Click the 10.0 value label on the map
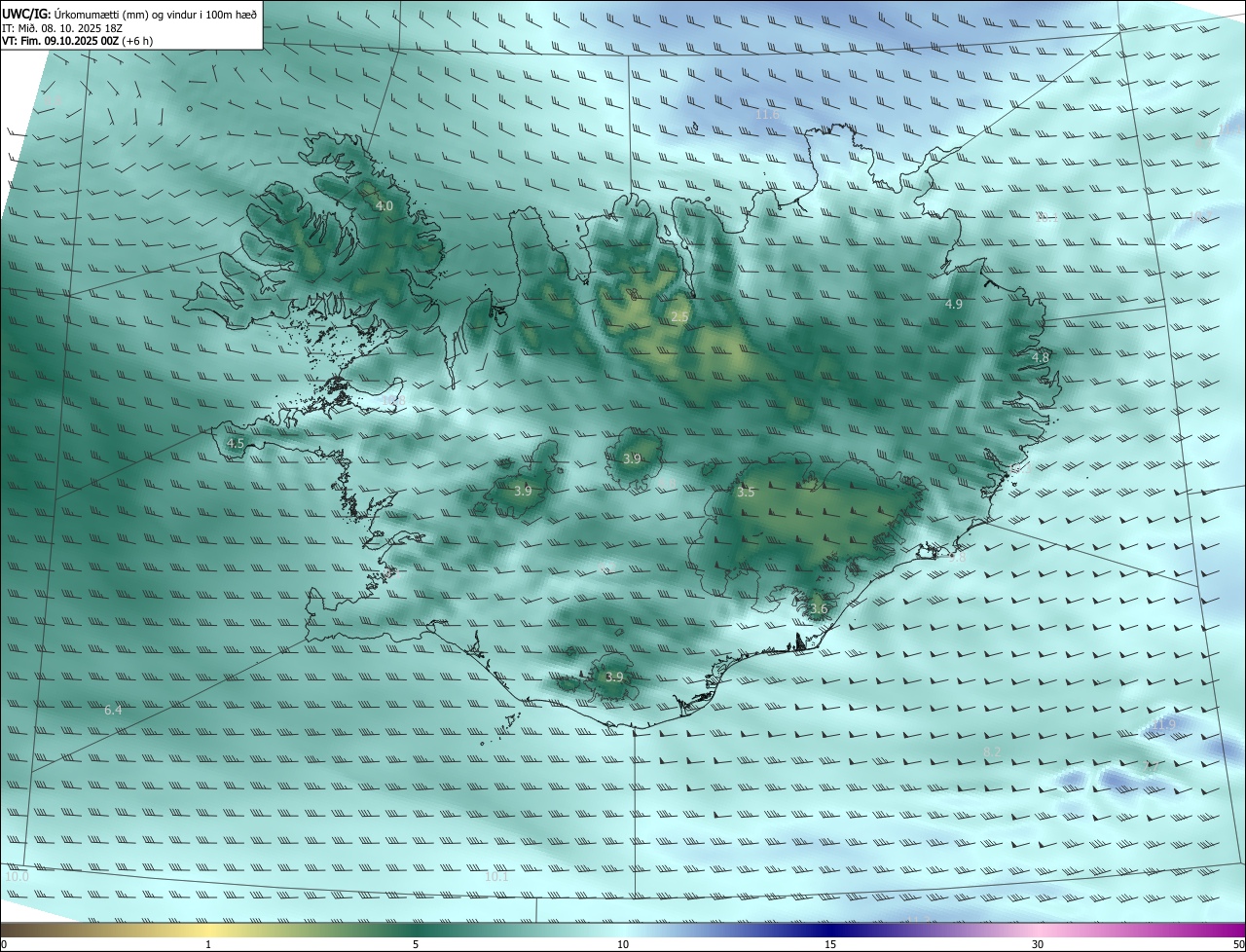 (x=17, y=877)
